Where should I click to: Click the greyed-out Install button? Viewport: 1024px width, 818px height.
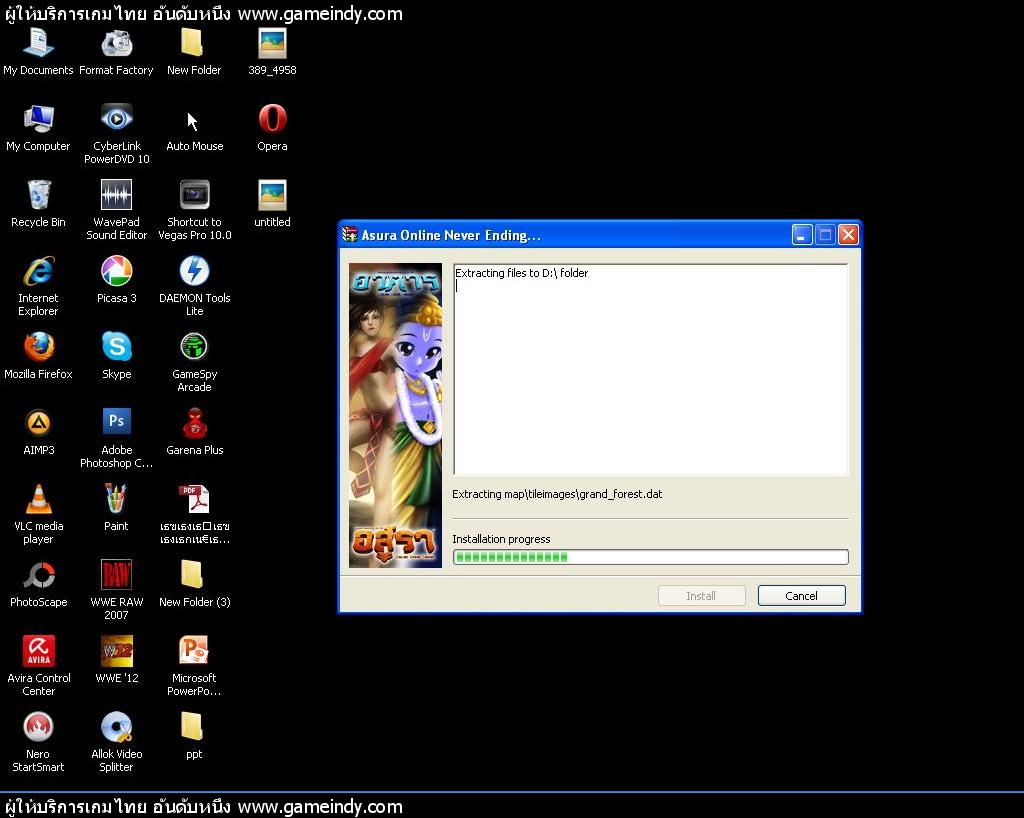701,595
